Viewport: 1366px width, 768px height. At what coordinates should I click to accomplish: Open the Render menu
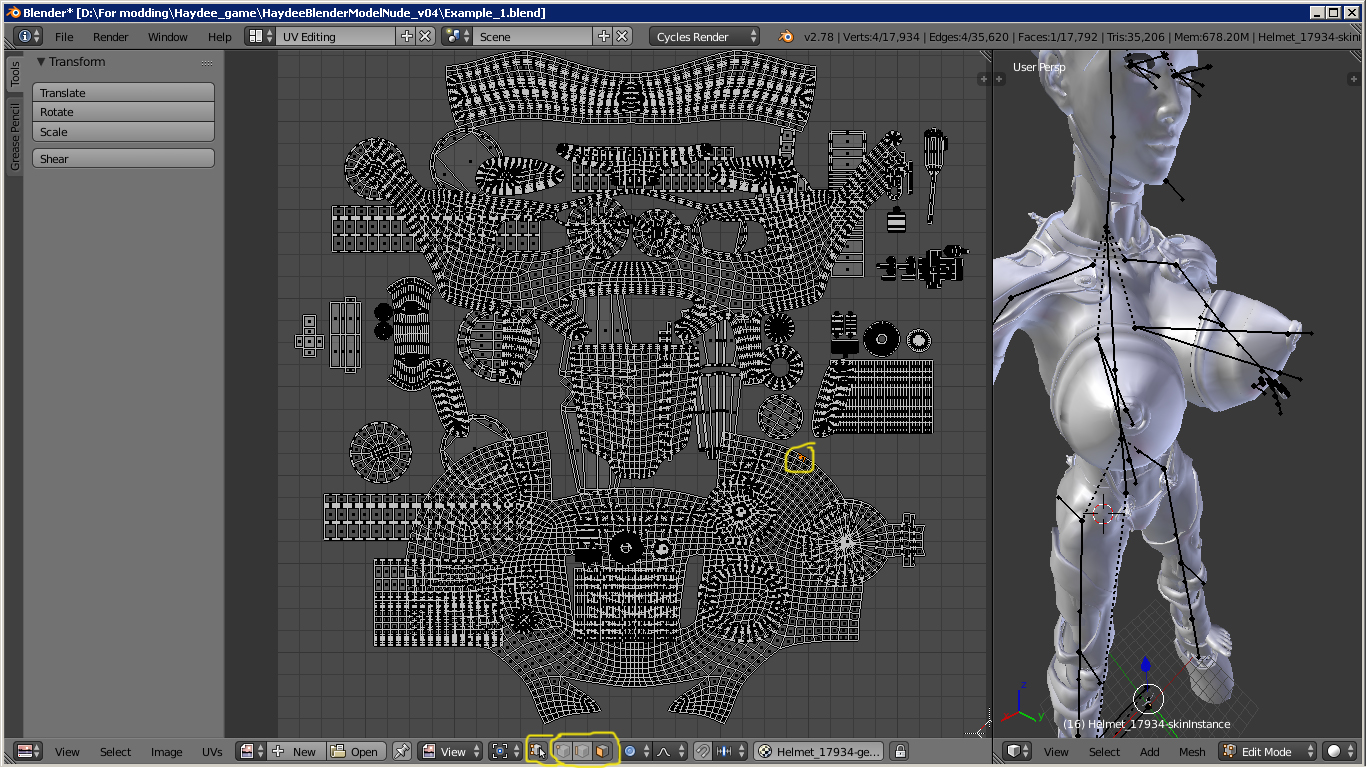click(111, 37)
